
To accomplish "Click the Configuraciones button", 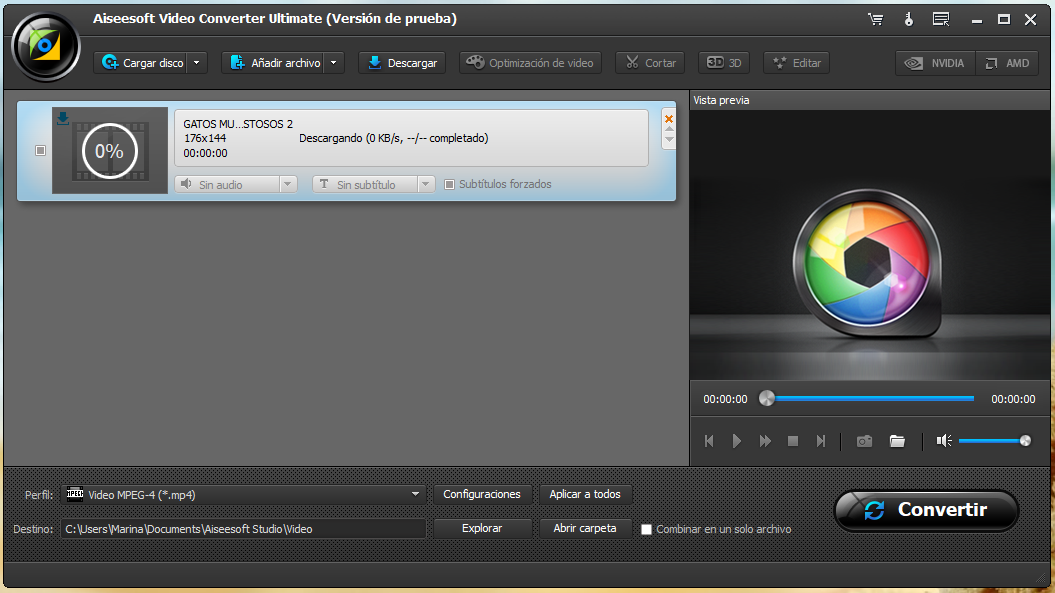I will tap(482, 494).
